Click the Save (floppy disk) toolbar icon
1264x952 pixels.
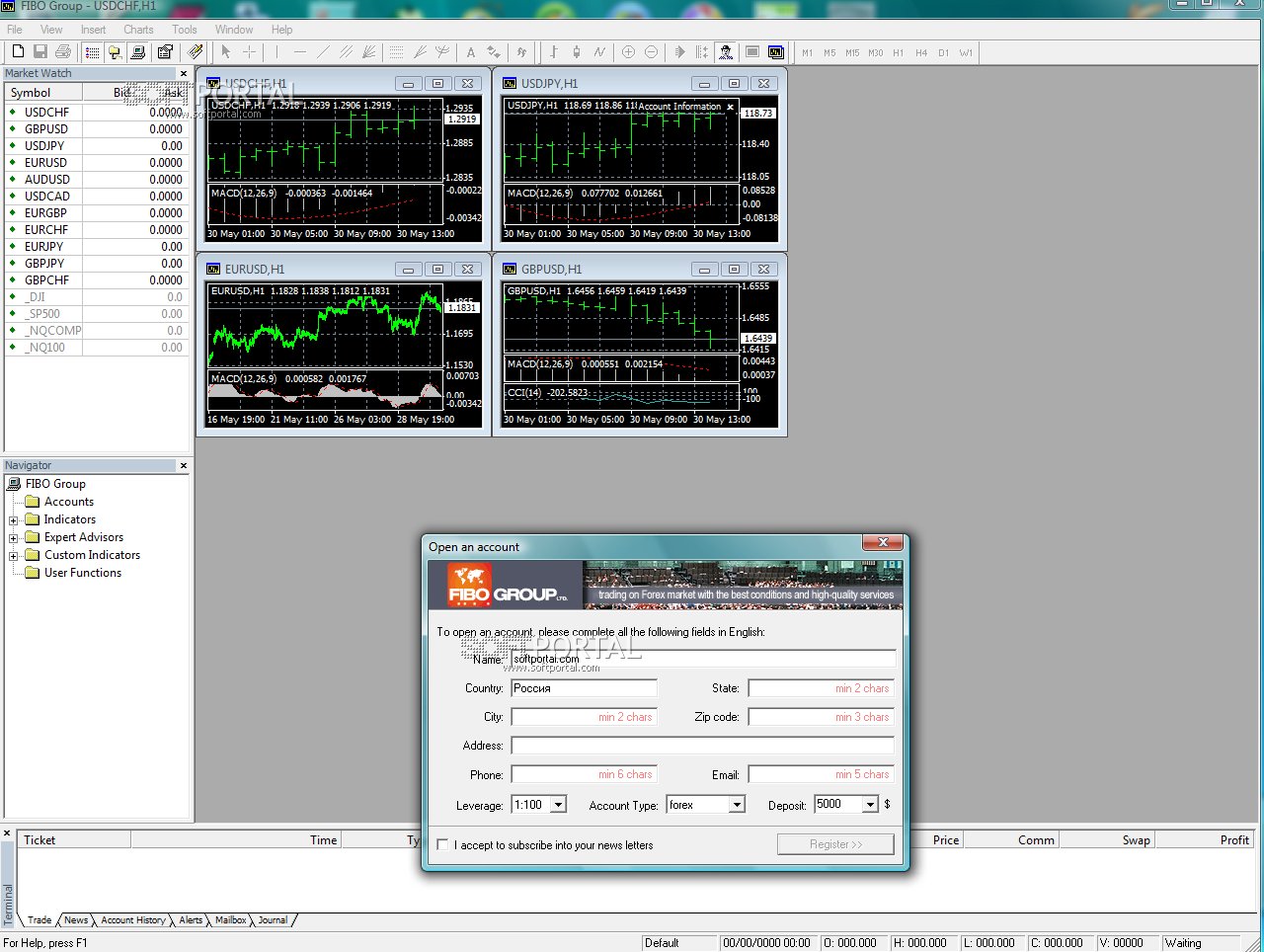(40, 51)
